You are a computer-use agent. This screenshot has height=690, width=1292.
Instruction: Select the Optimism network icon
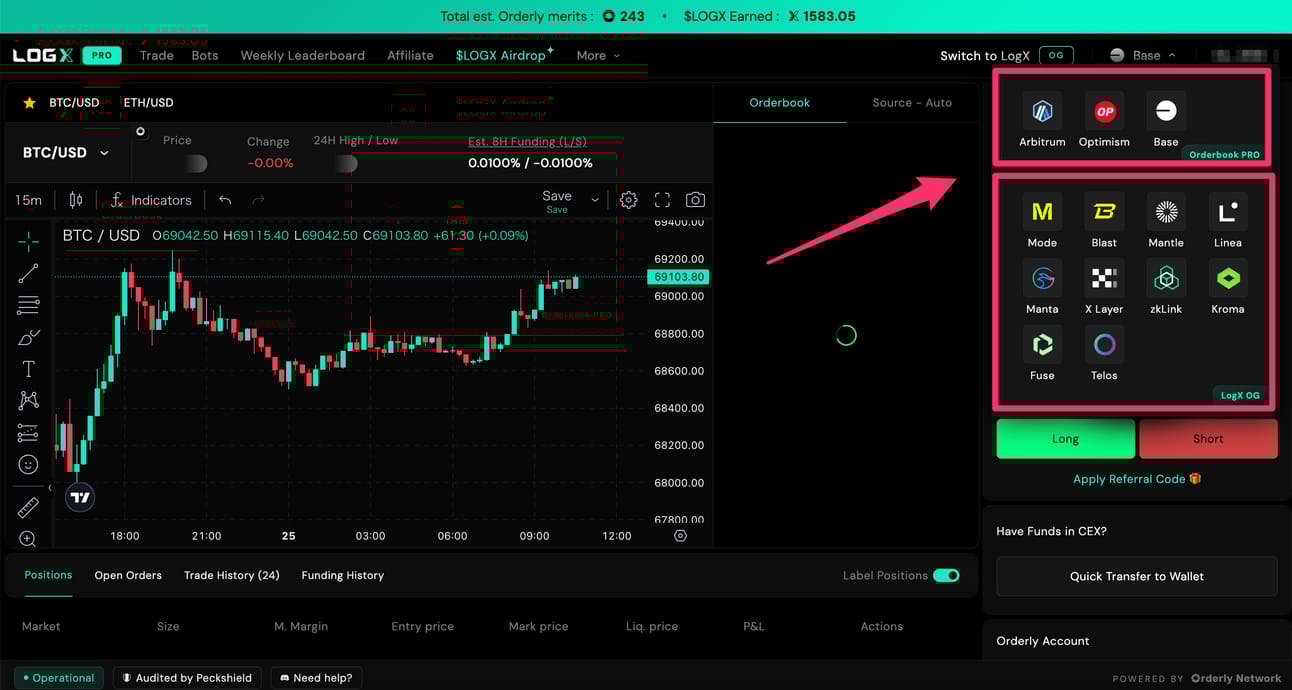1104,111
